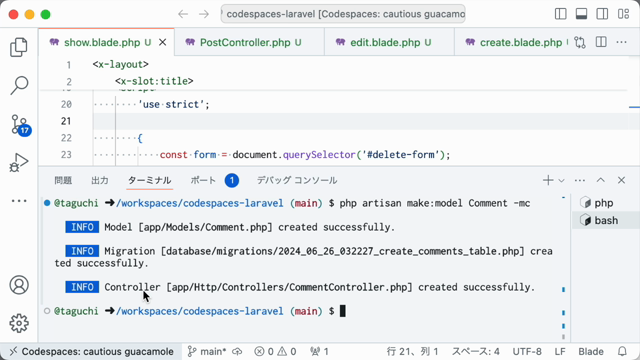Open changes compare icon in the editor toolbar
The image size is (640, 360).
[x=580, y=42]
